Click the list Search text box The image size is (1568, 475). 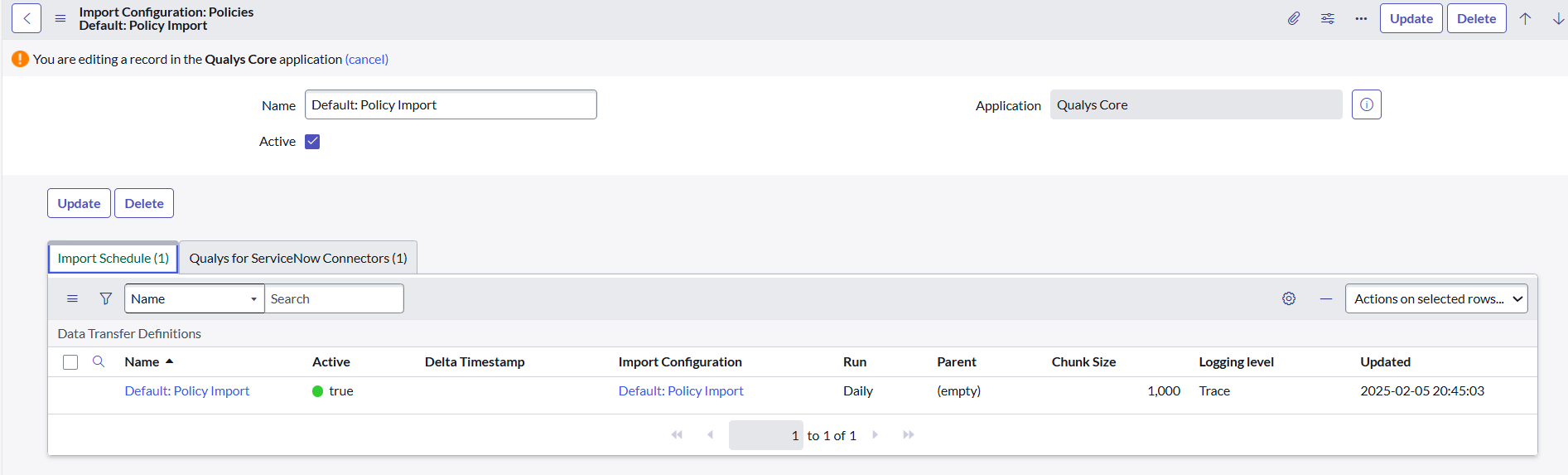[334, 298]
